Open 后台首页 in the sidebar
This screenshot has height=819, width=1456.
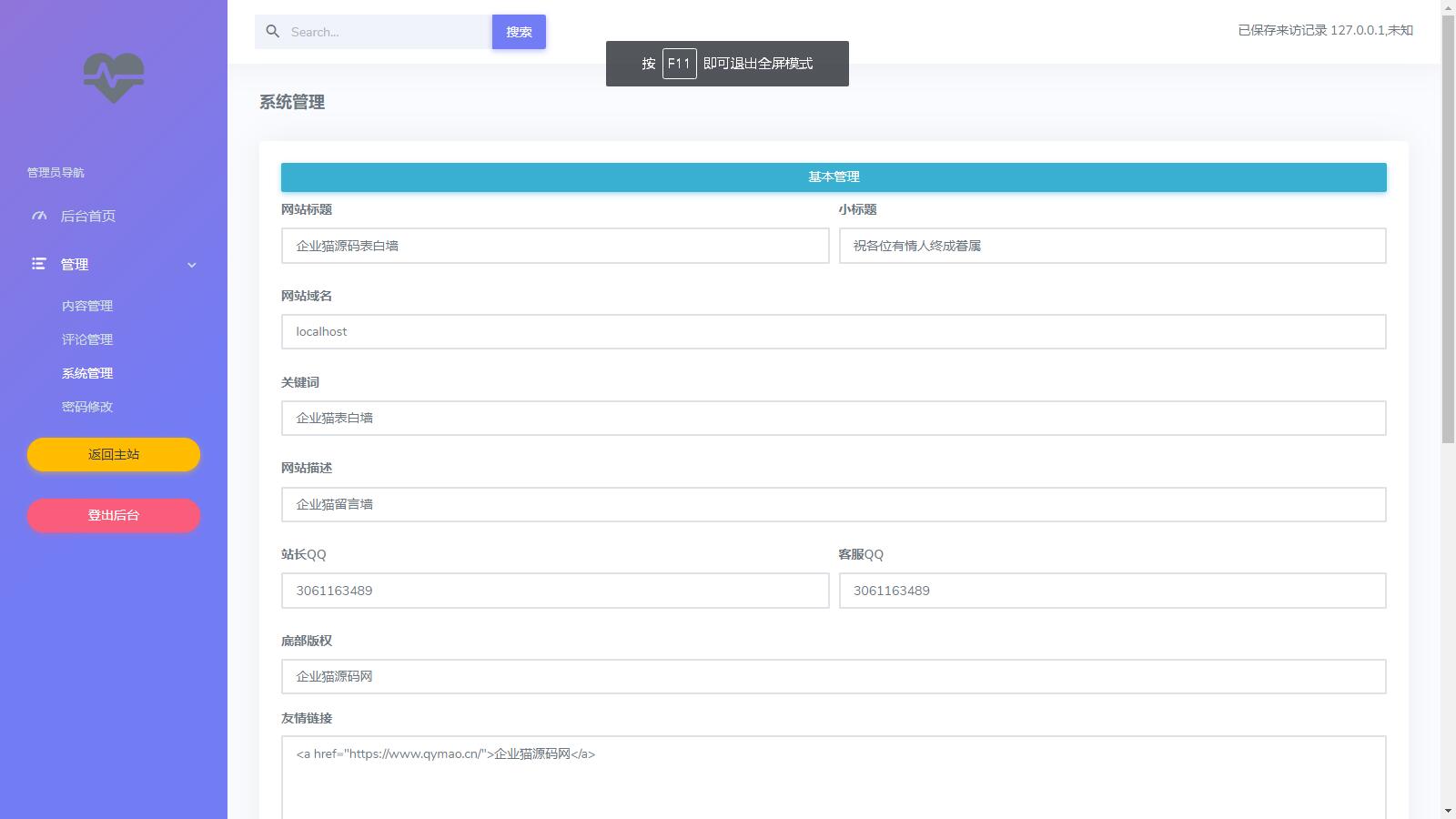tap(86, 216)
